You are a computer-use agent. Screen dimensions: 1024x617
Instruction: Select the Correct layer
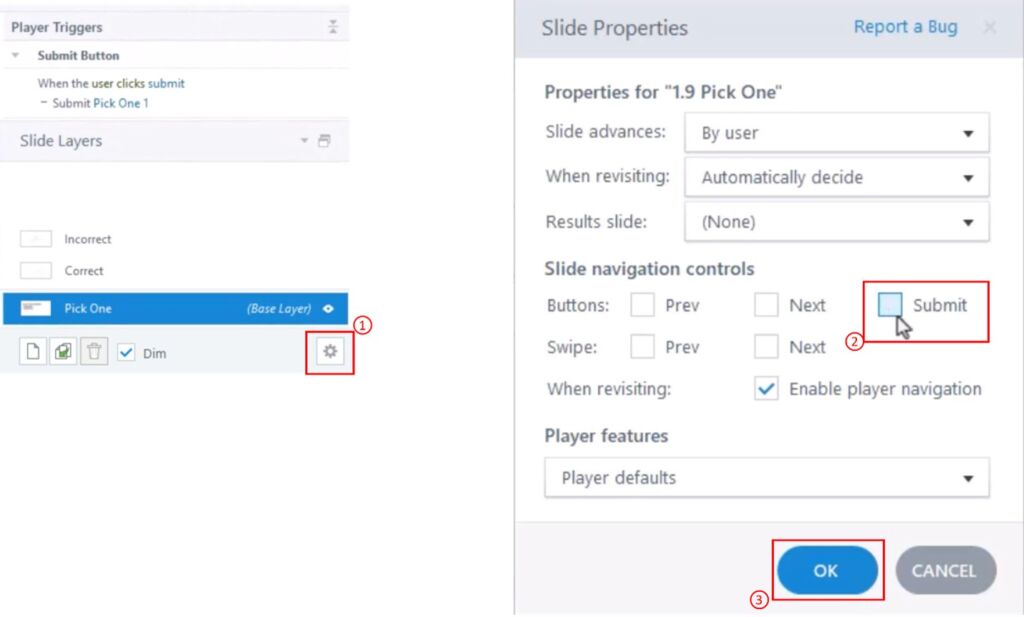coord(83,271)
